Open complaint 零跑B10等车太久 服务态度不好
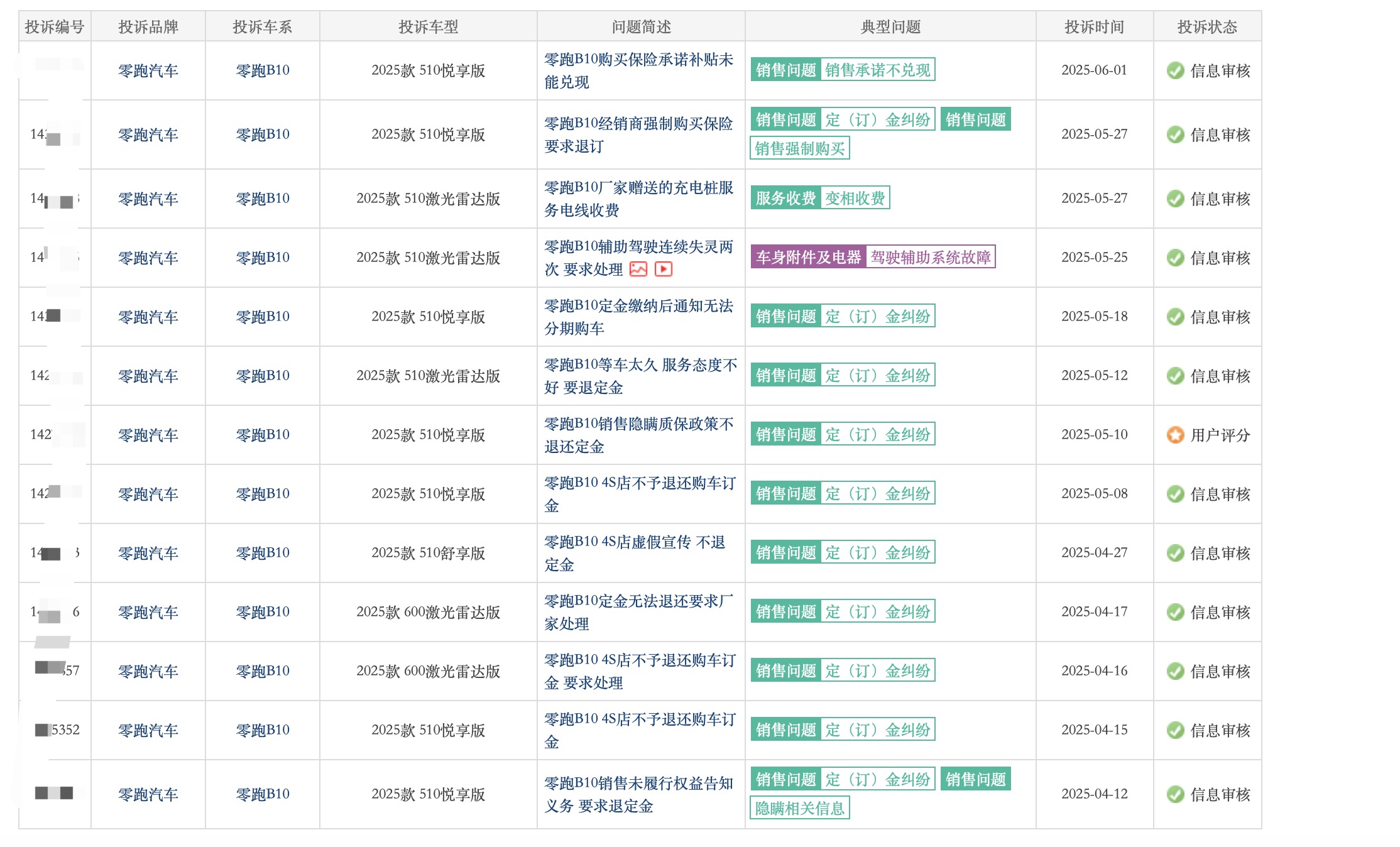The width and height of the screenshot is (1400, 847). pos(640,376)
